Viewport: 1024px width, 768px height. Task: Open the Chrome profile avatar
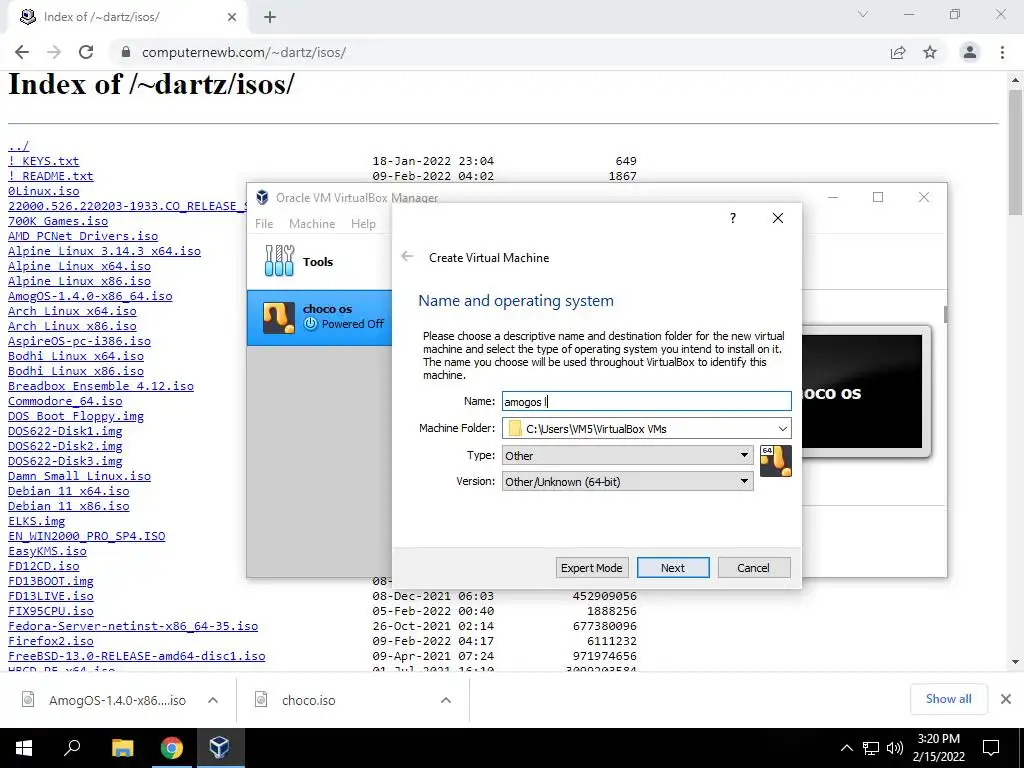(970, 52)
